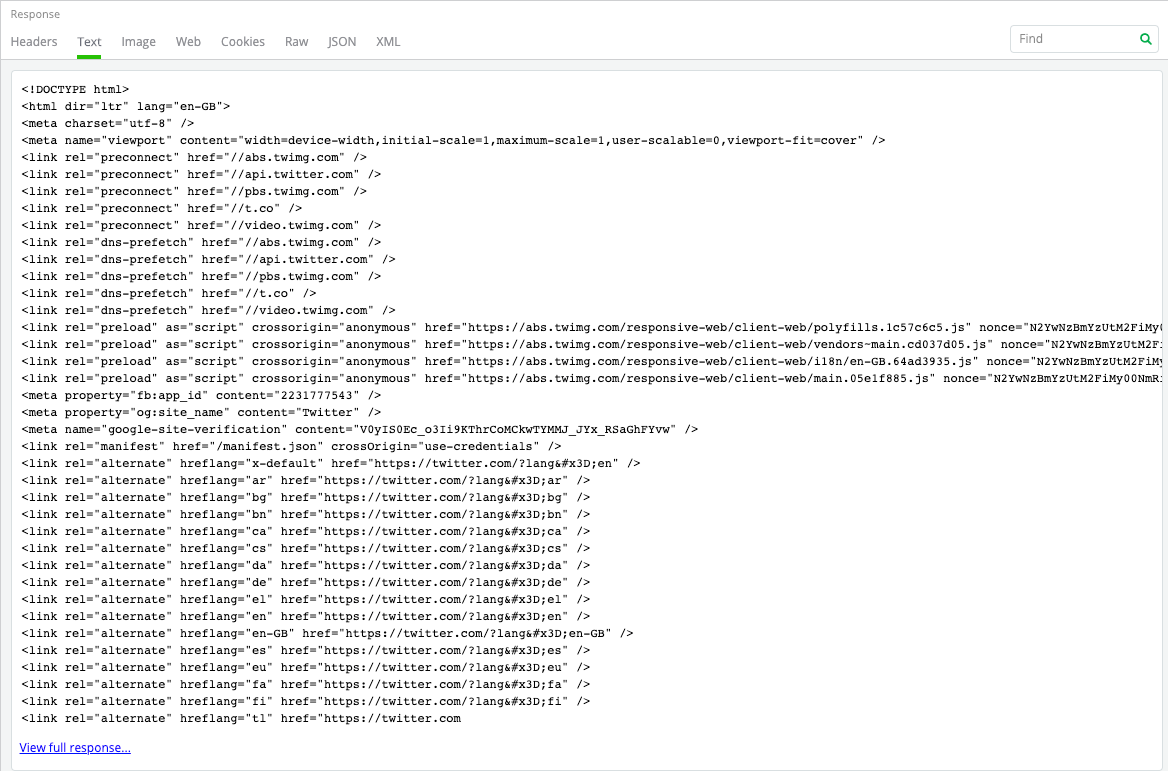Click the hreflang="bg" line
The height and width of the screenshot is (771, 1168).
point(306,498)
